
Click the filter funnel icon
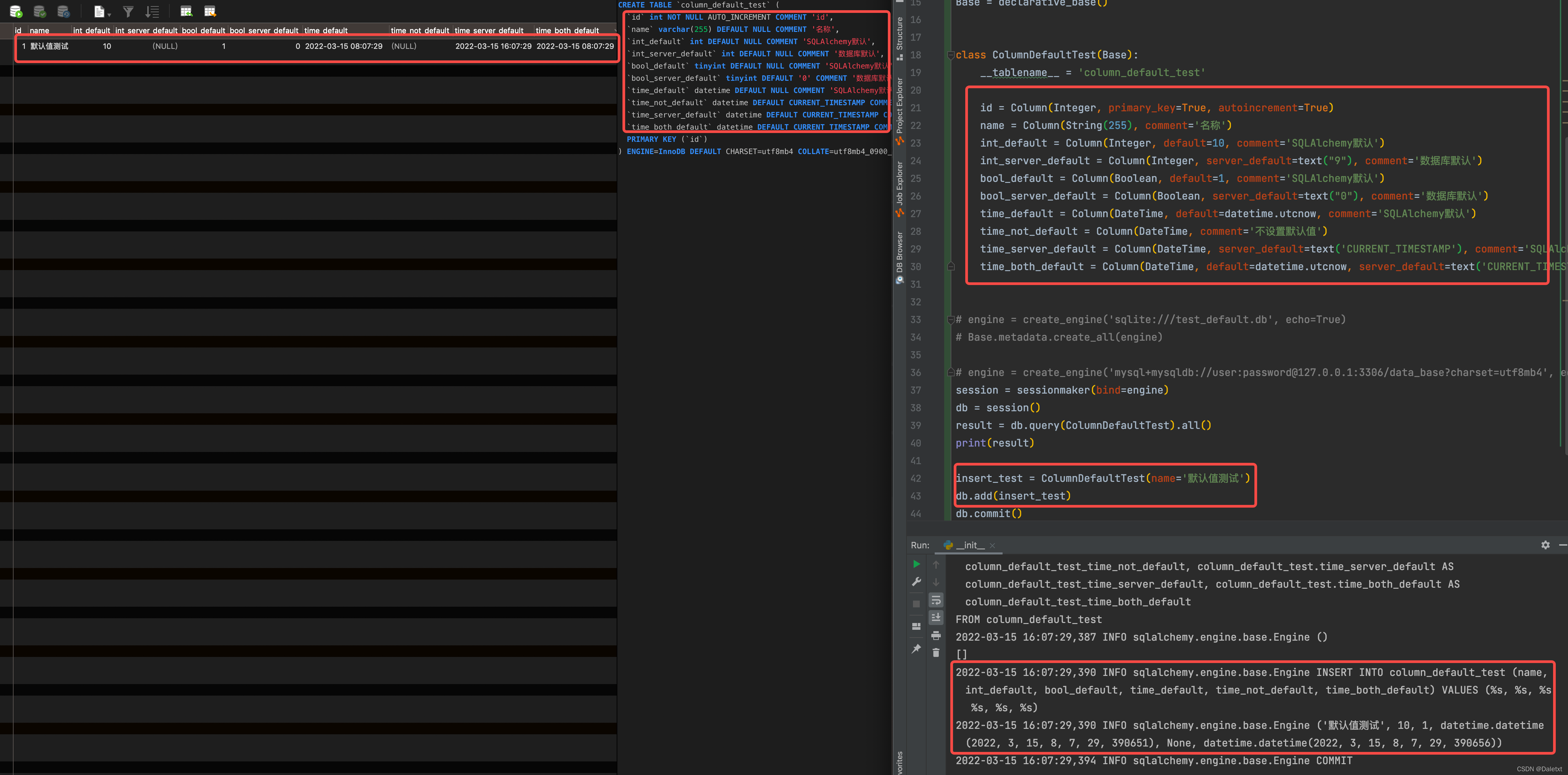coord(128,12)
